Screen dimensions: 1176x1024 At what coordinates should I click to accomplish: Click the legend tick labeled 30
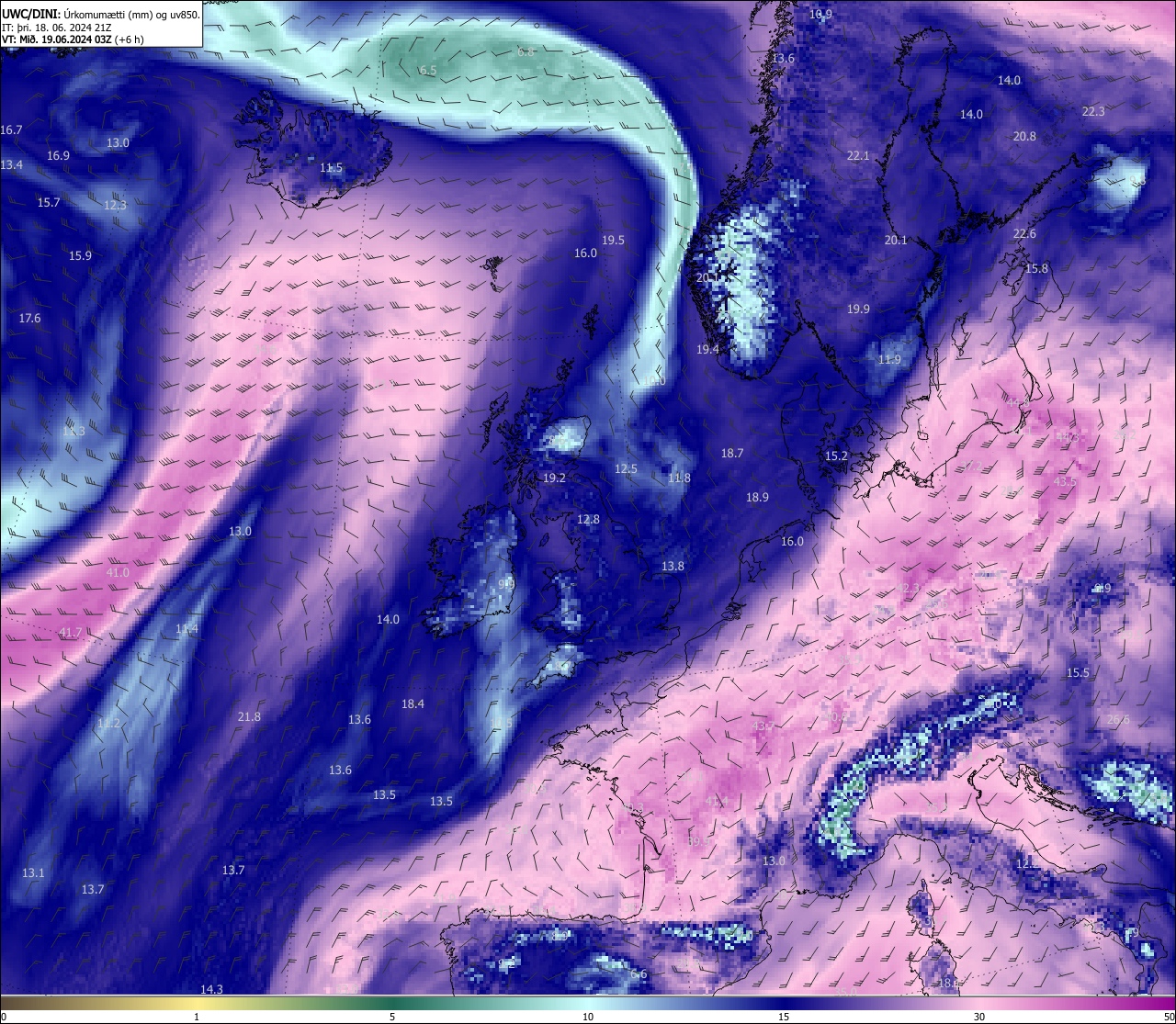pyautogui.click(x=979, y=1017)
